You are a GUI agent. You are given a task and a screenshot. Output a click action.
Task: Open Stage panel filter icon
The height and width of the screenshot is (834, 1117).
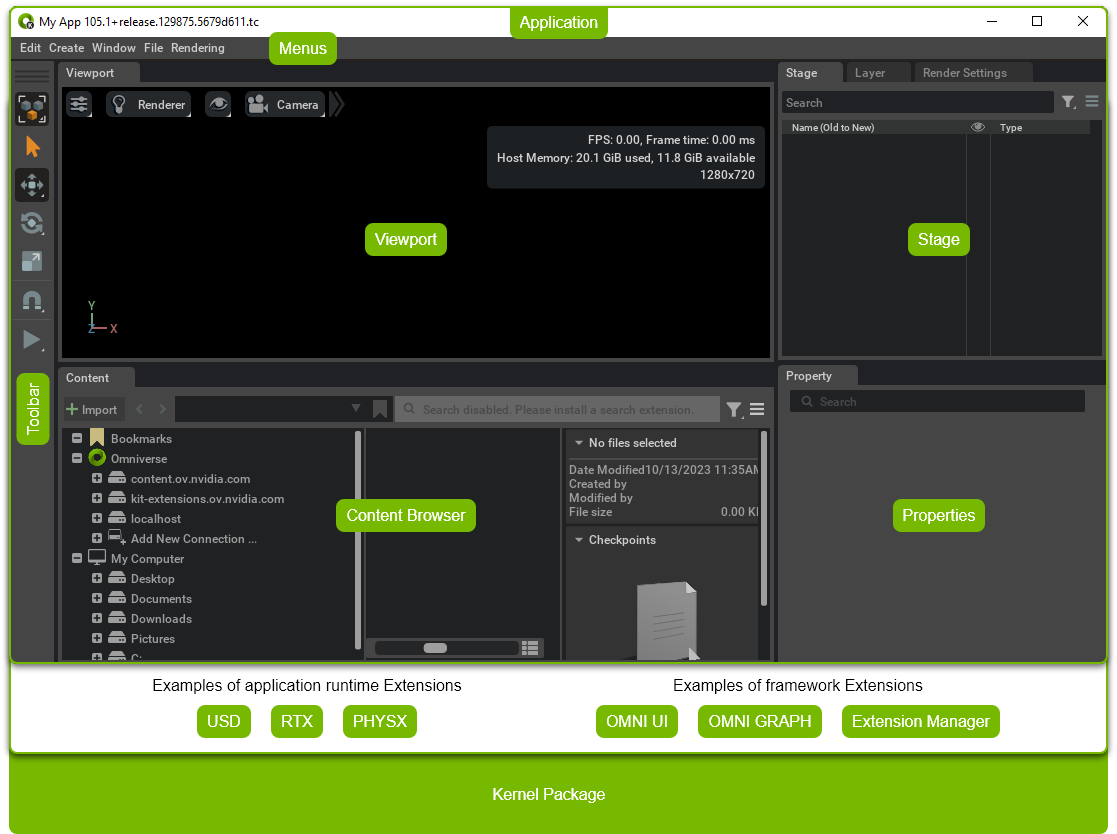point(1068,102)
